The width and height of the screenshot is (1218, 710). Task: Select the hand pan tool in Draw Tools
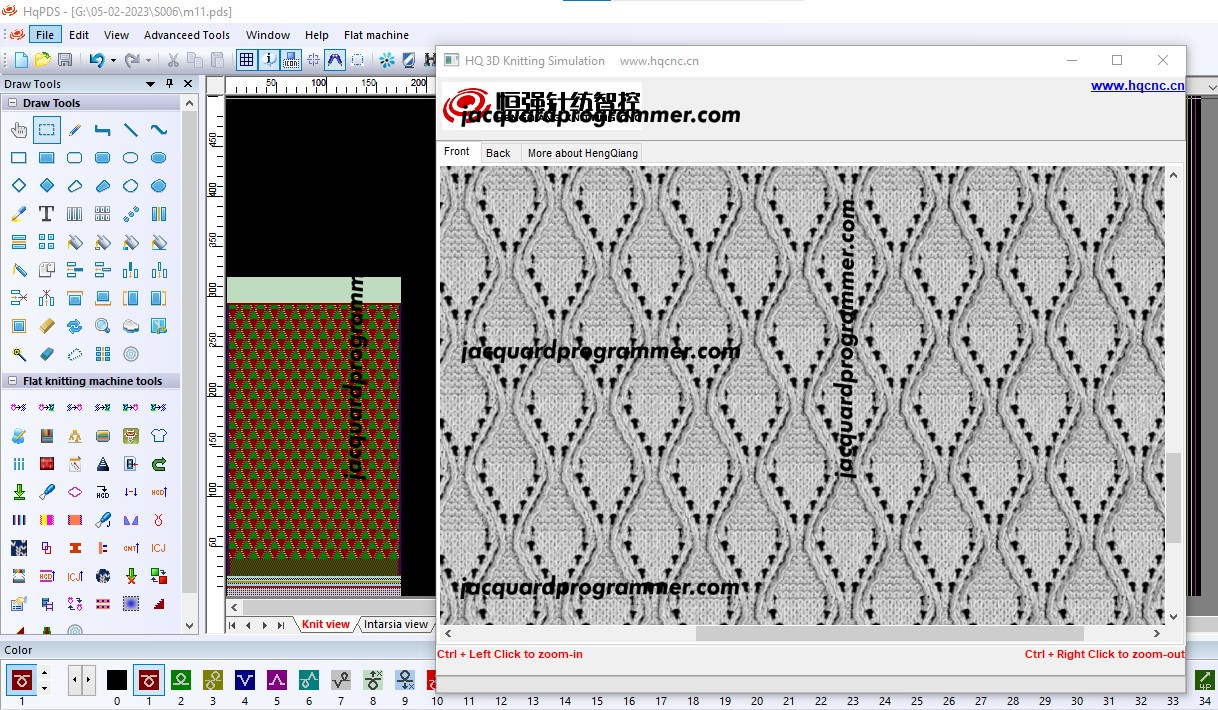(19, 130)
